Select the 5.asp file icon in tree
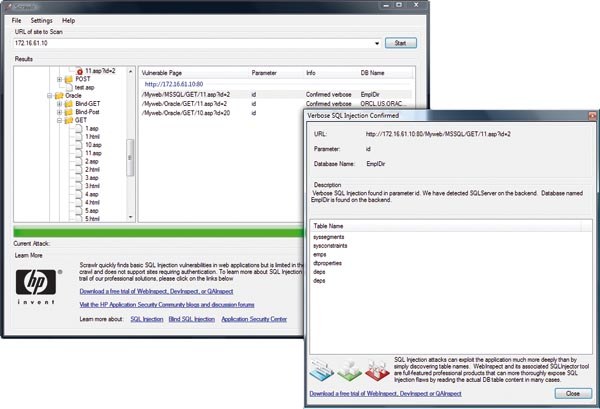 point(78,211)
